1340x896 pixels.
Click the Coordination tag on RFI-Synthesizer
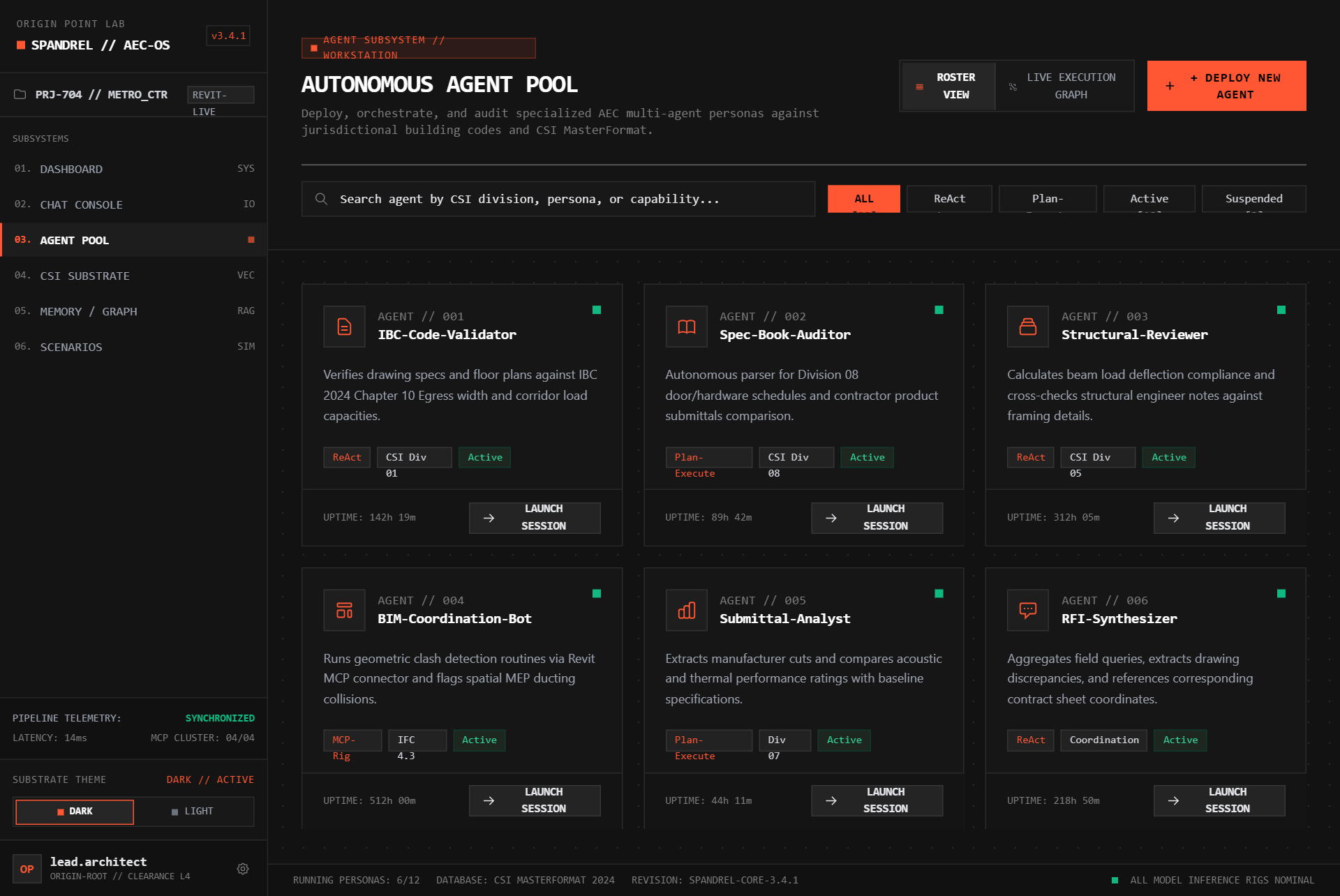tap(1104, 740)
